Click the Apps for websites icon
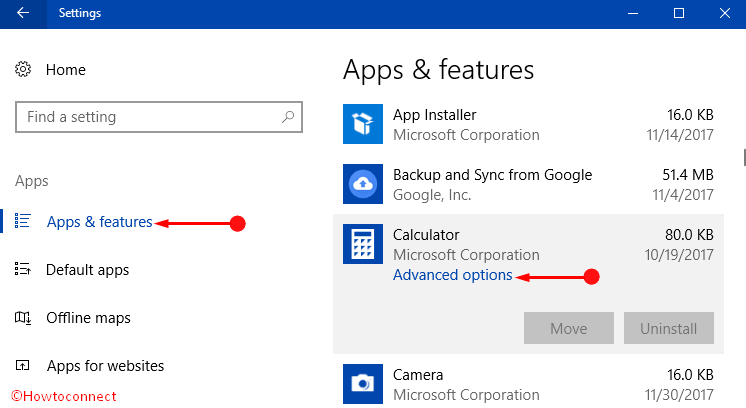746x408 pixels. click(x=22, y=365)
